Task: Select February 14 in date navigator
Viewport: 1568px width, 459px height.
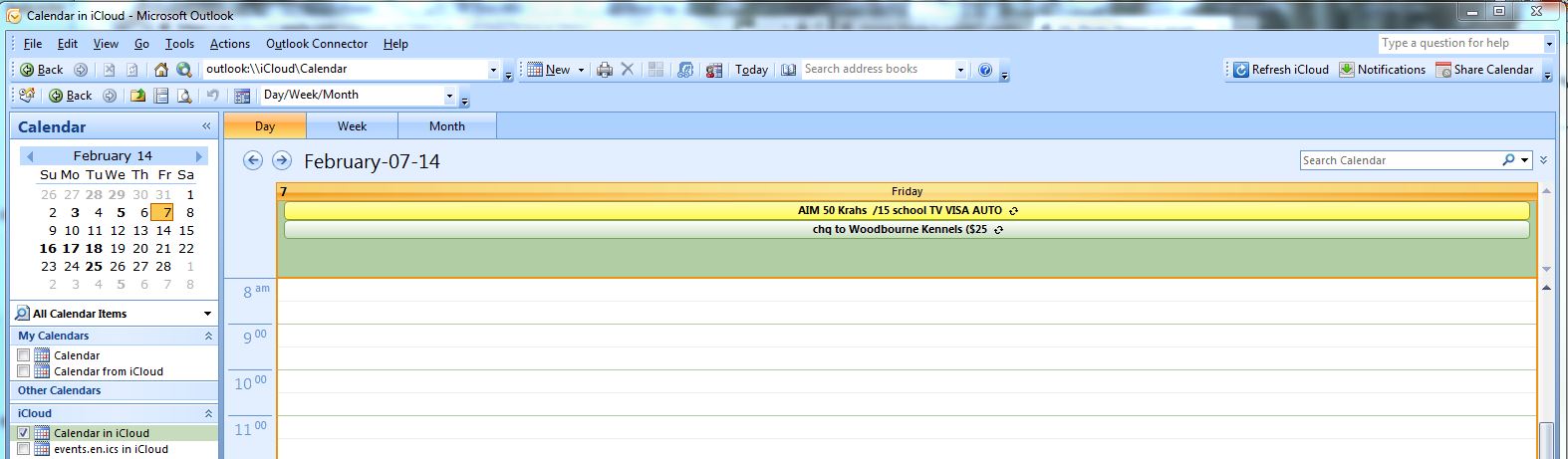Action: (163, 231)
